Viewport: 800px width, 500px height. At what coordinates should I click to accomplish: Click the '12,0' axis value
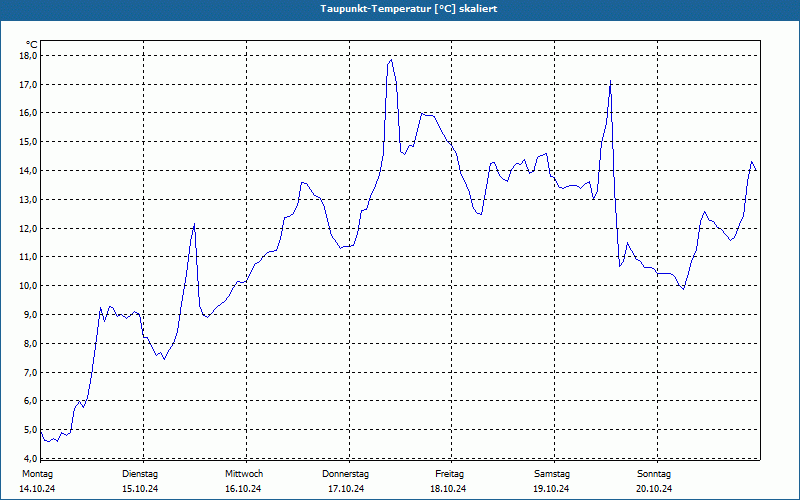click(29, 228)
